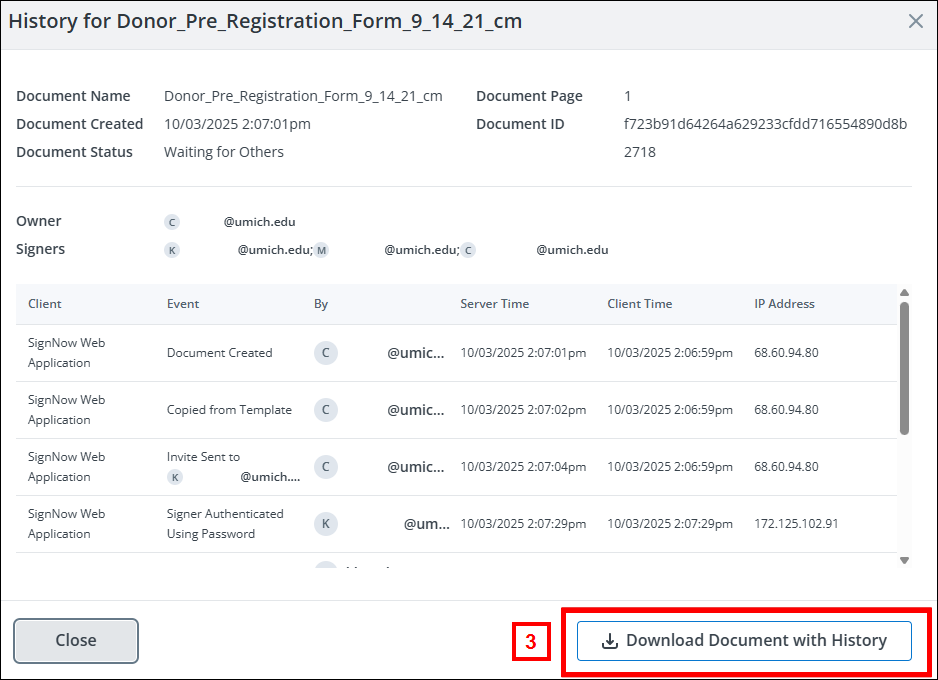Select the Document Created event cell

(x=220, y=353)
